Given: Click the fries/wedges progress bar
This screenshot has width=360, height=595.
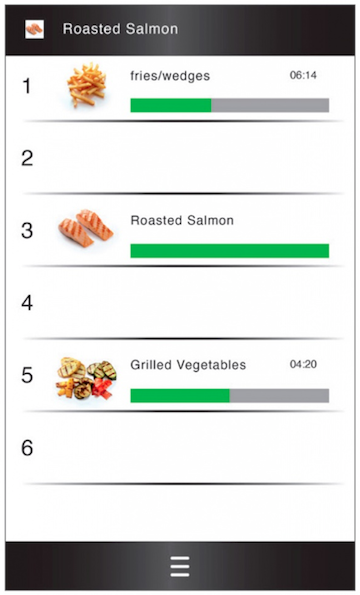Looking at the screenshot, I should [230, 105].
